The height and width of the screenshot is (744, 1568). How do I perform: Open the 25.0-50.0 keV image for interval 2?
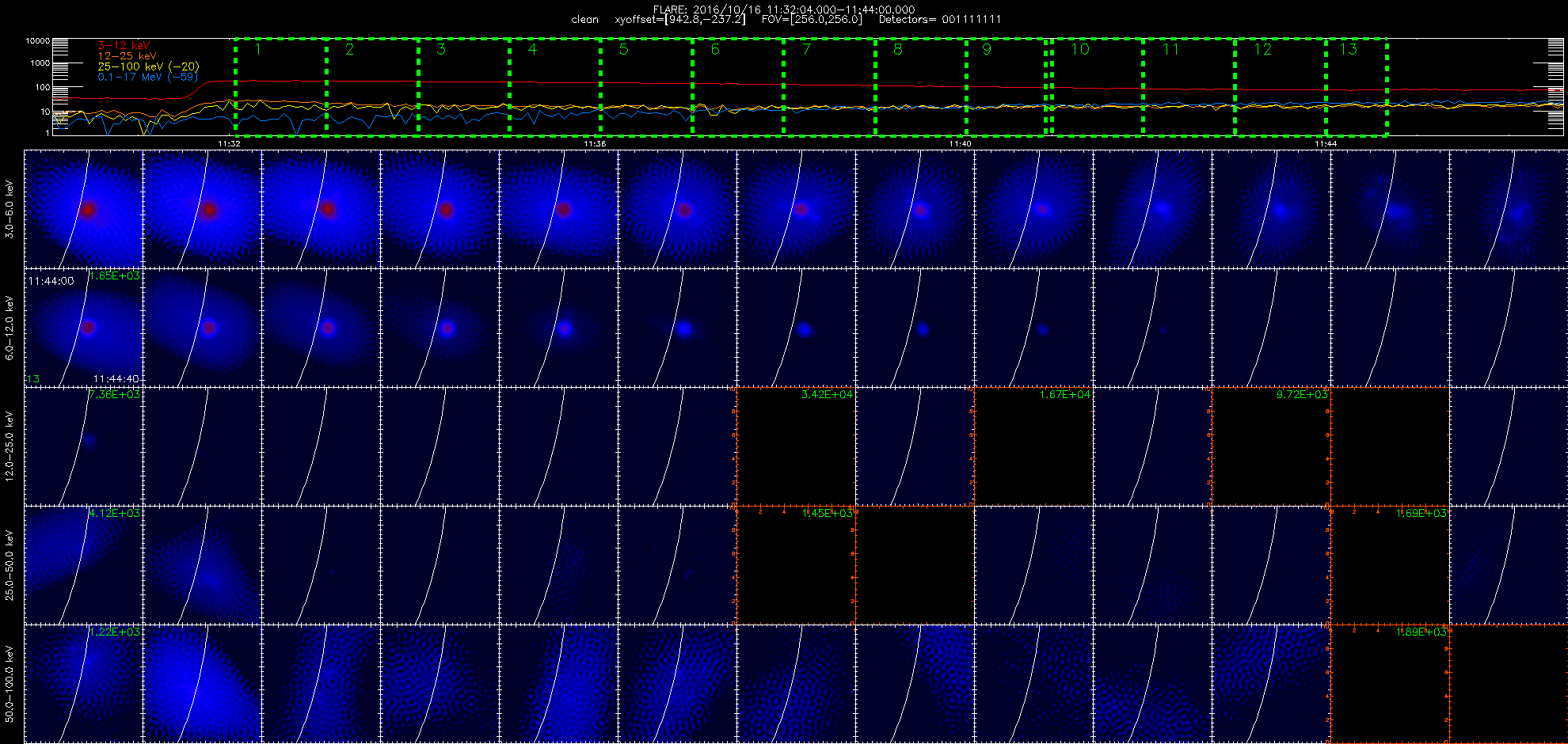coord(202,564)
